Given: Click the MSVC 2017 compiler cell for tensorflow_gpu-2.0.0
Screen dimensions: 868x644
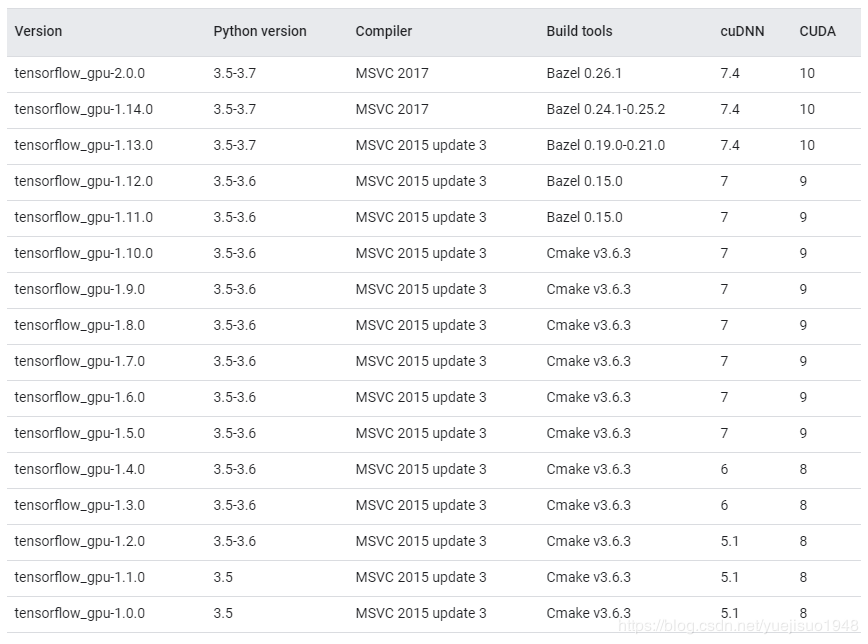Looking at the screenshot, I should click(392, 73).
